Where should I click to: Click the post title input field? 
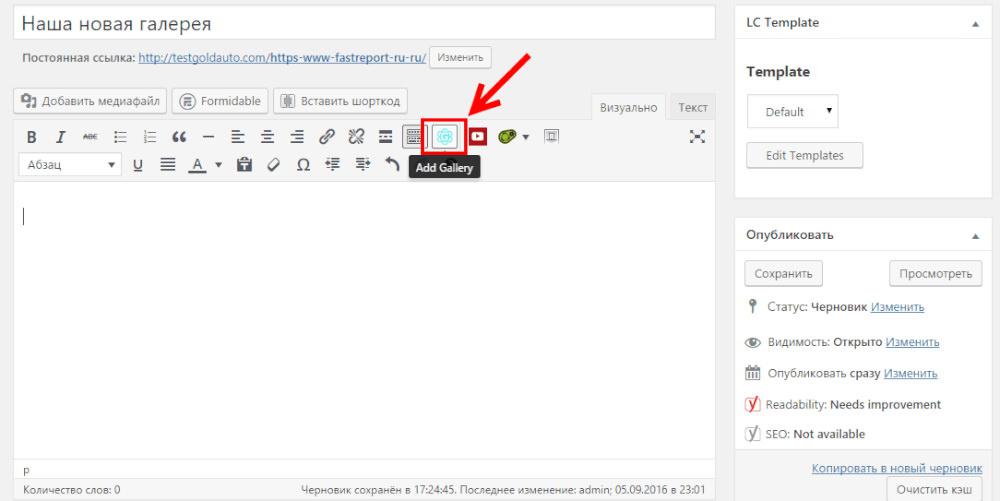364,23
